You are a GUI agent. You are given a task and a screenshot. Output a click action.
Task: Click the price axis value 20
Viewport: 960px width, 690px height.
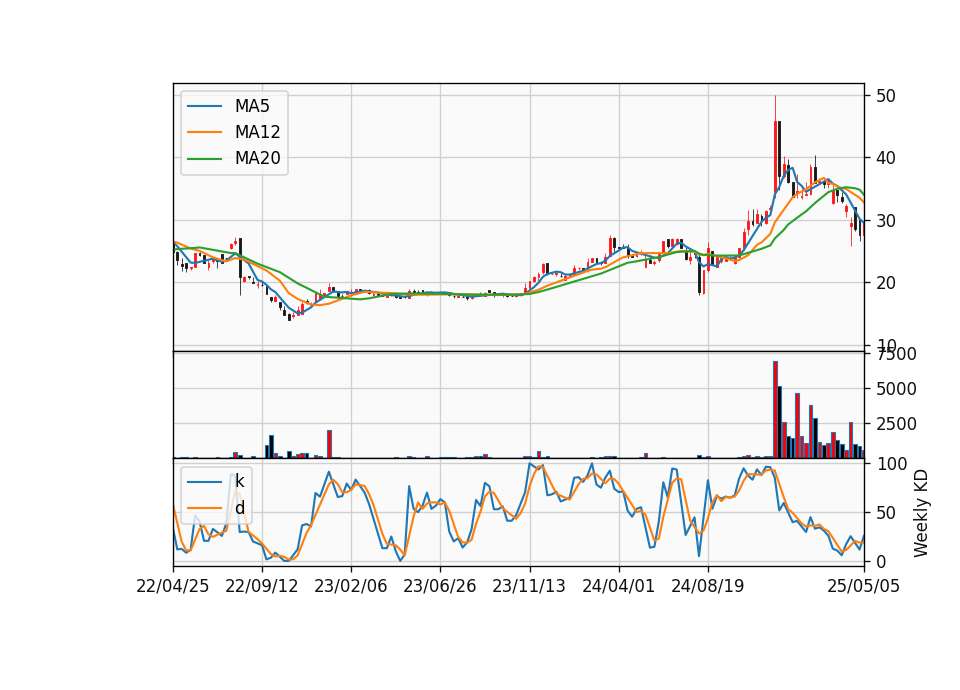[886, 283]
